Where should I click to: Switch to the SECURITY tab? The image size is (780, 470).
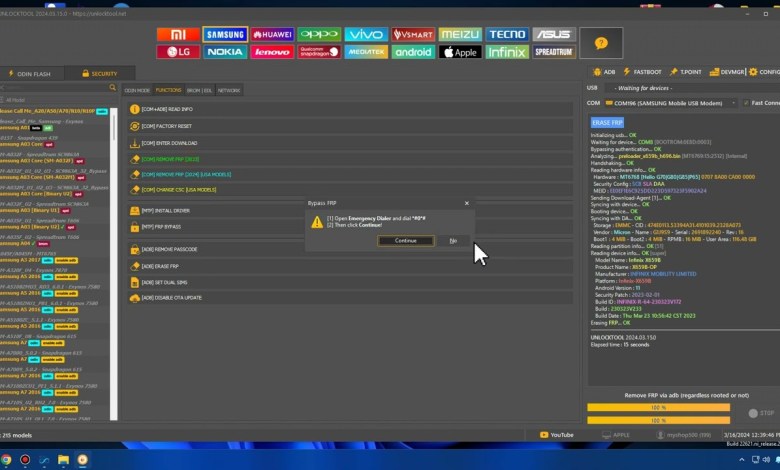[99, 74]
